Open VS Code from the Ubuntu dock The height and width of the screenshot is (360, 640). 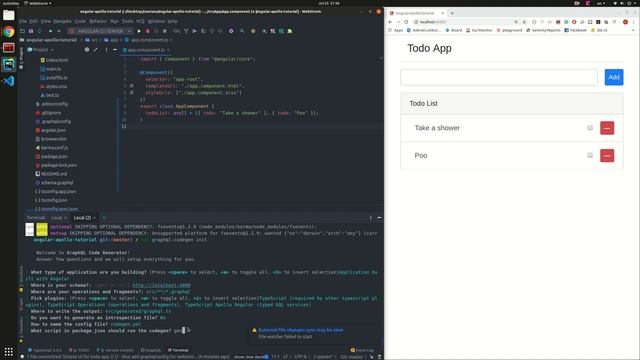(9, 81)
